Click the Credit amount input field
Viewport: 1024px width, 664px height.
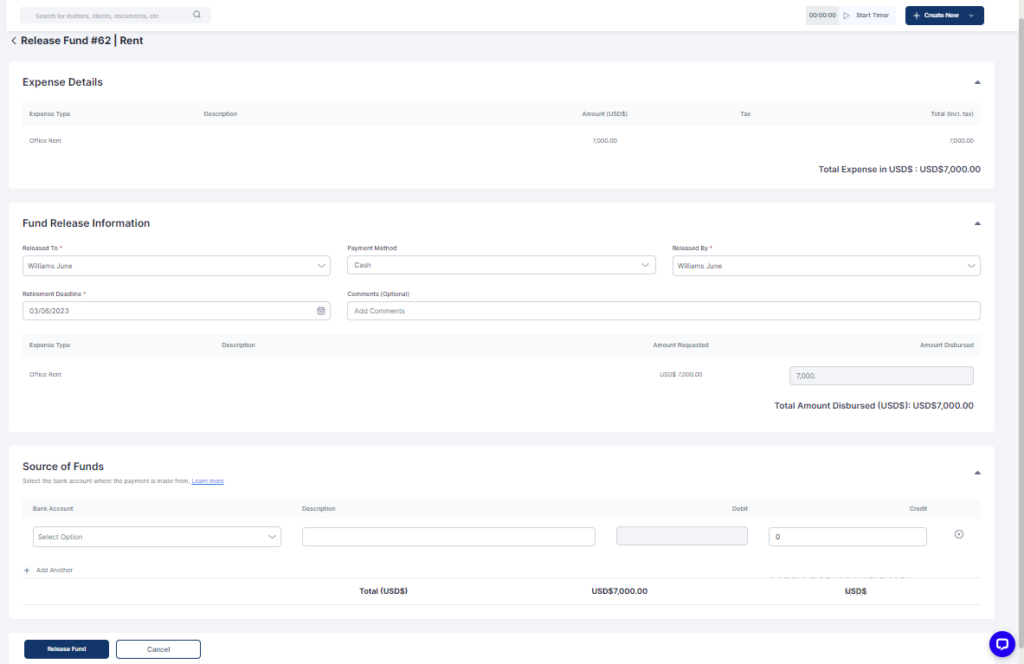tap(847, 537)
